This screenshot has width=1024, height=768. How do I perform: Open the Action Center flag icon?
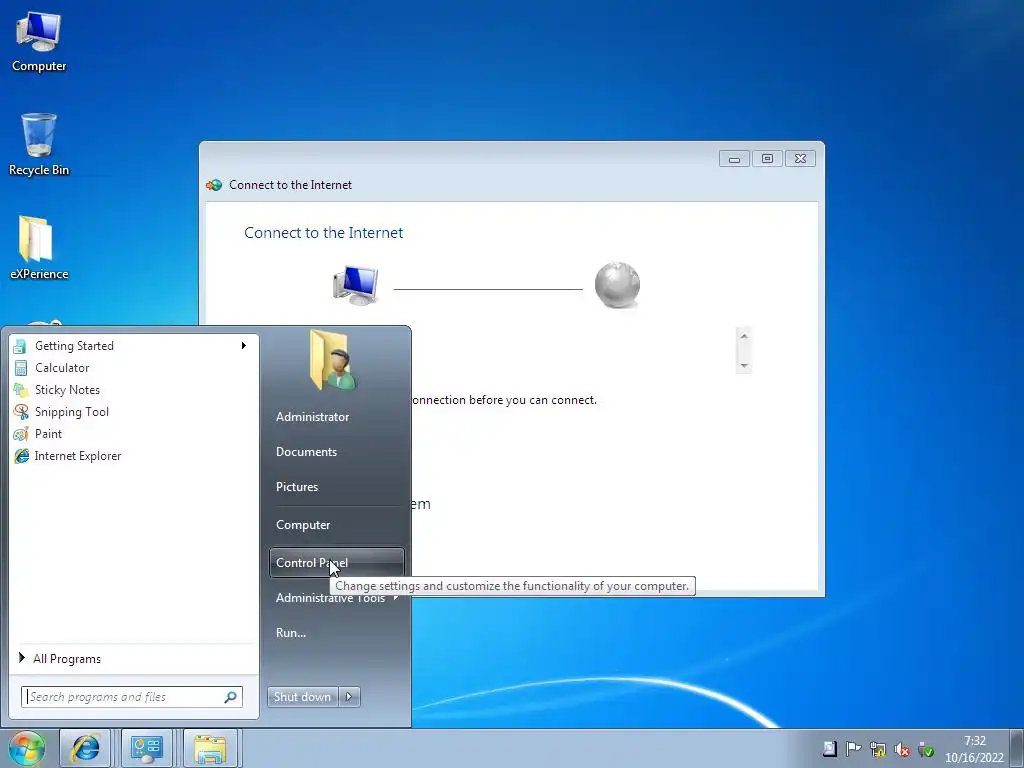tap(853, 749)
